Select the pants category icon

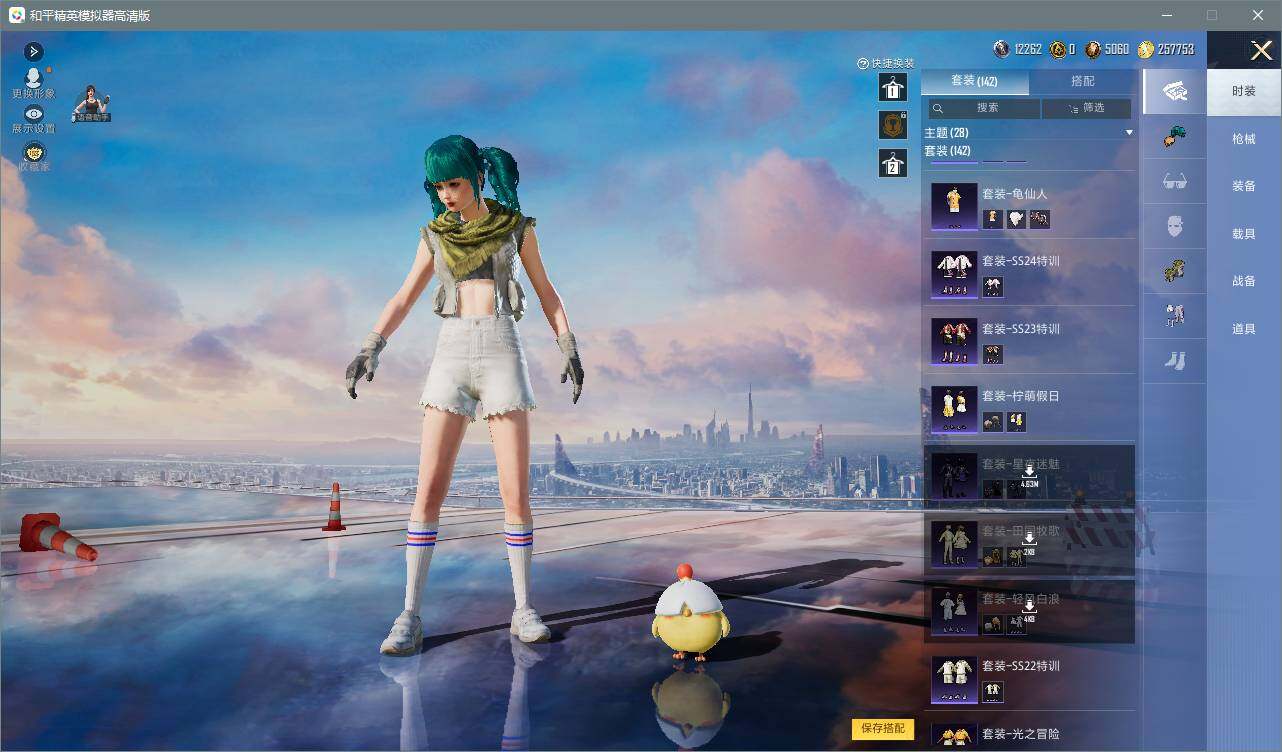pyautogui.click(x=1175, y=315)
